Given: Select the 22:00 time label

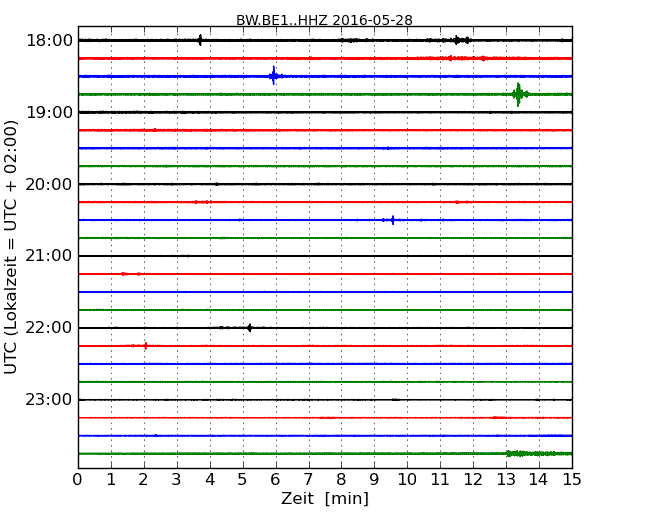Looking at the screenshot, I should (49, 328).
